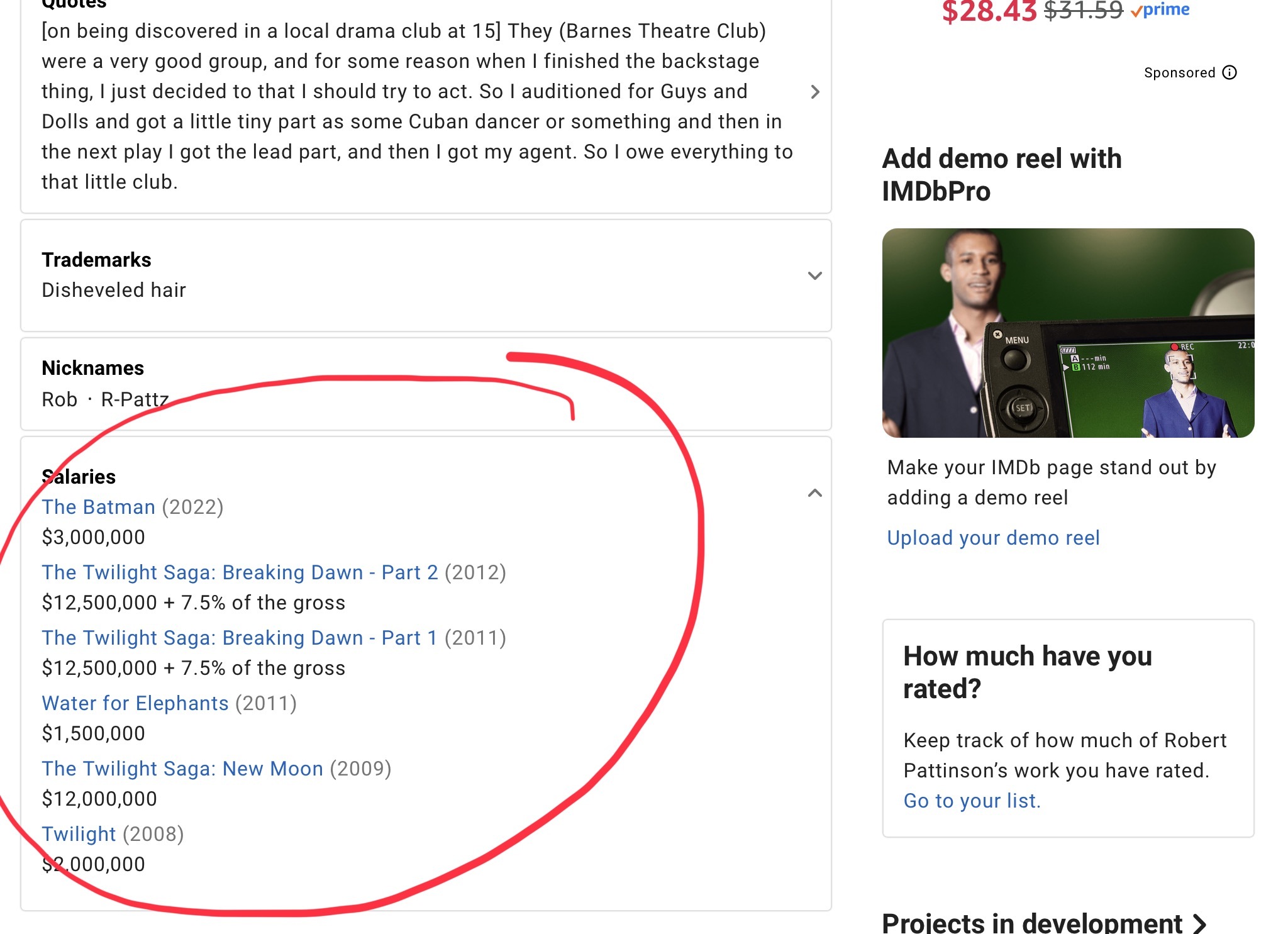Screen dimensions: 1288x934
Task: Open the Quotes section arrow
Action: (815, 92)
